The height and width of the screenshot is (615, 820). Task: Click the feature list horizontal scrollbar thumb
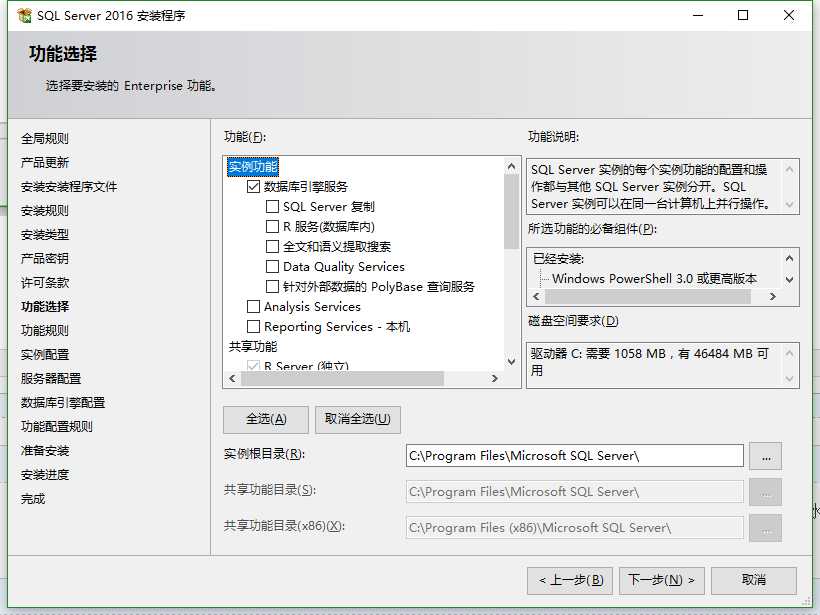[x=342, y=378]
